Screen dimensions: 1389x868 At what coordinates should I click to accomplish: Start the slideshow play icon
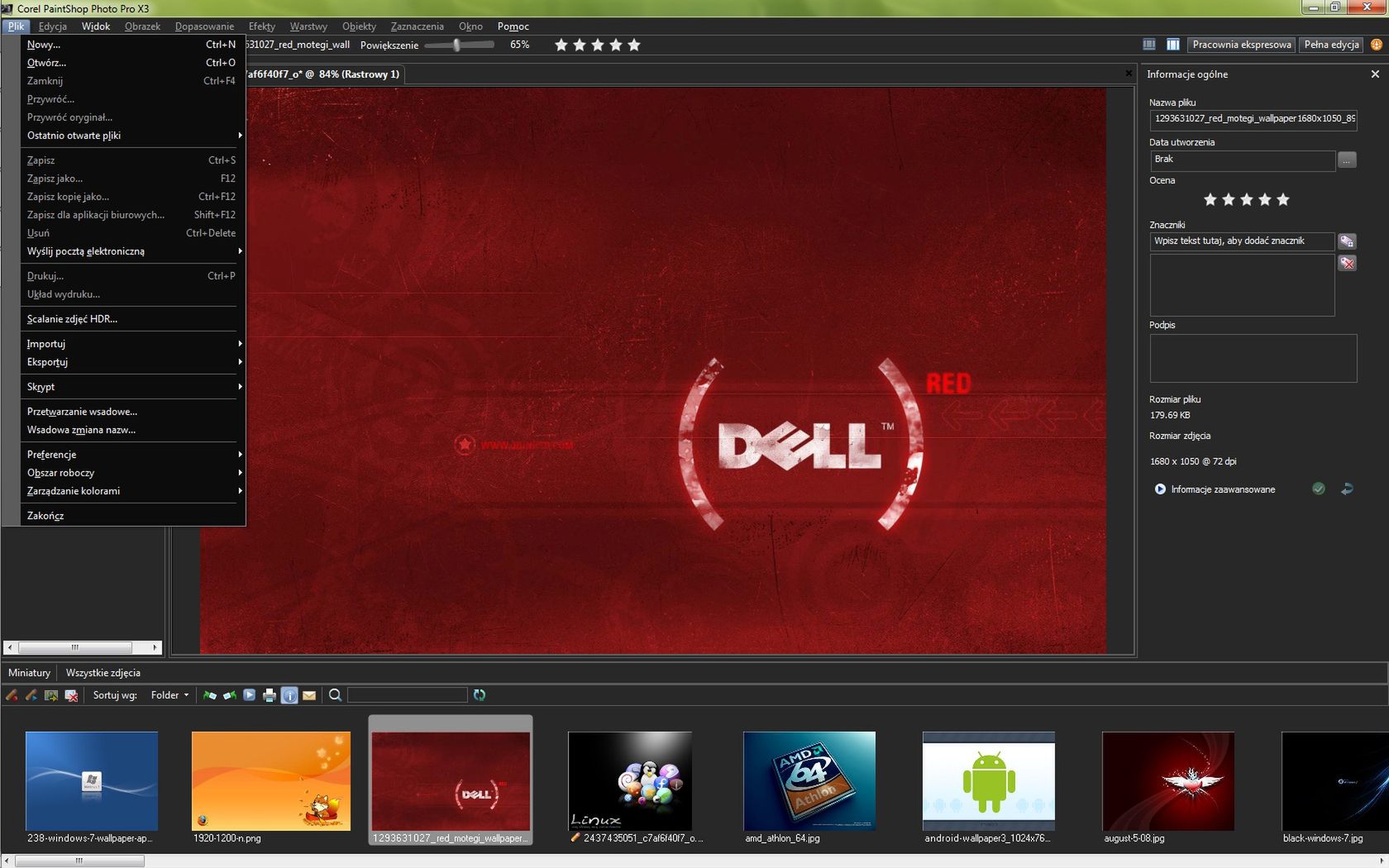pos(250,695)
